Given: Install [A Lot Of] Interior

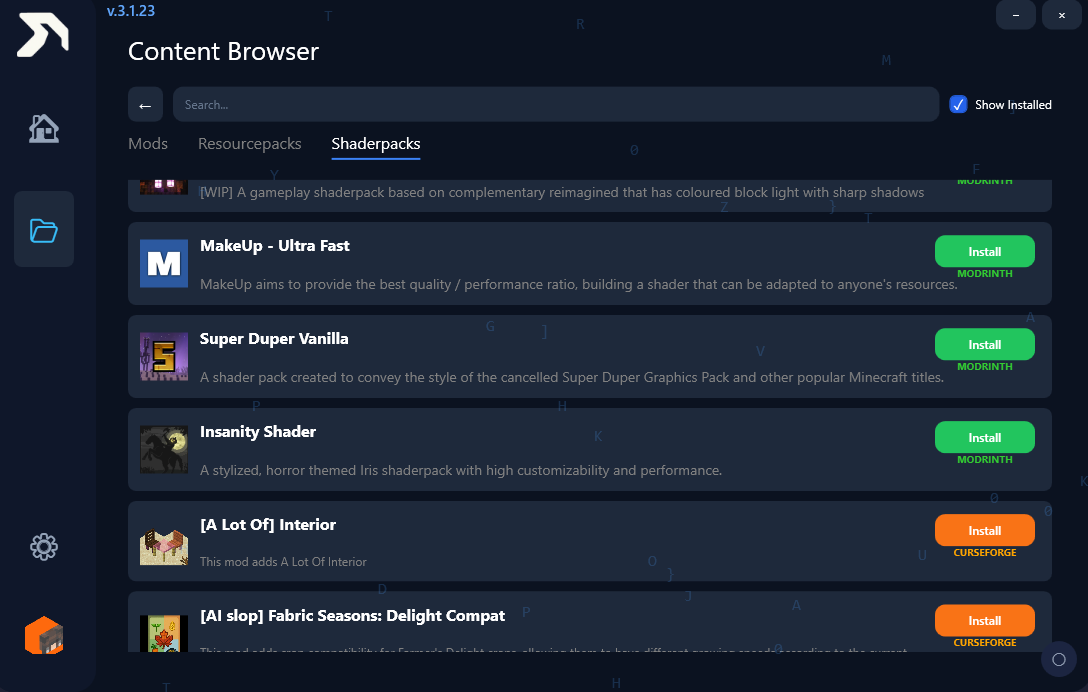Looking at the screenshot, I should point(985,530).
